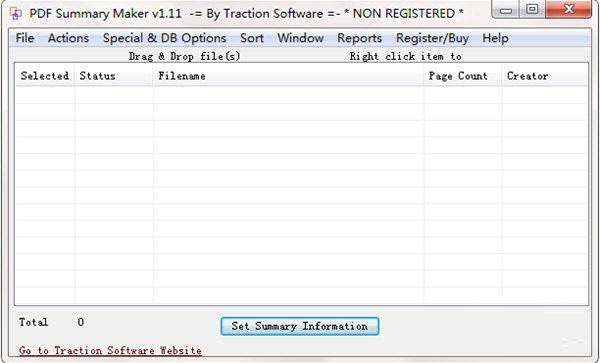The image size is (600, 363).
Task: Close the PDF Summary Maker window
Action: click(569, 10)
